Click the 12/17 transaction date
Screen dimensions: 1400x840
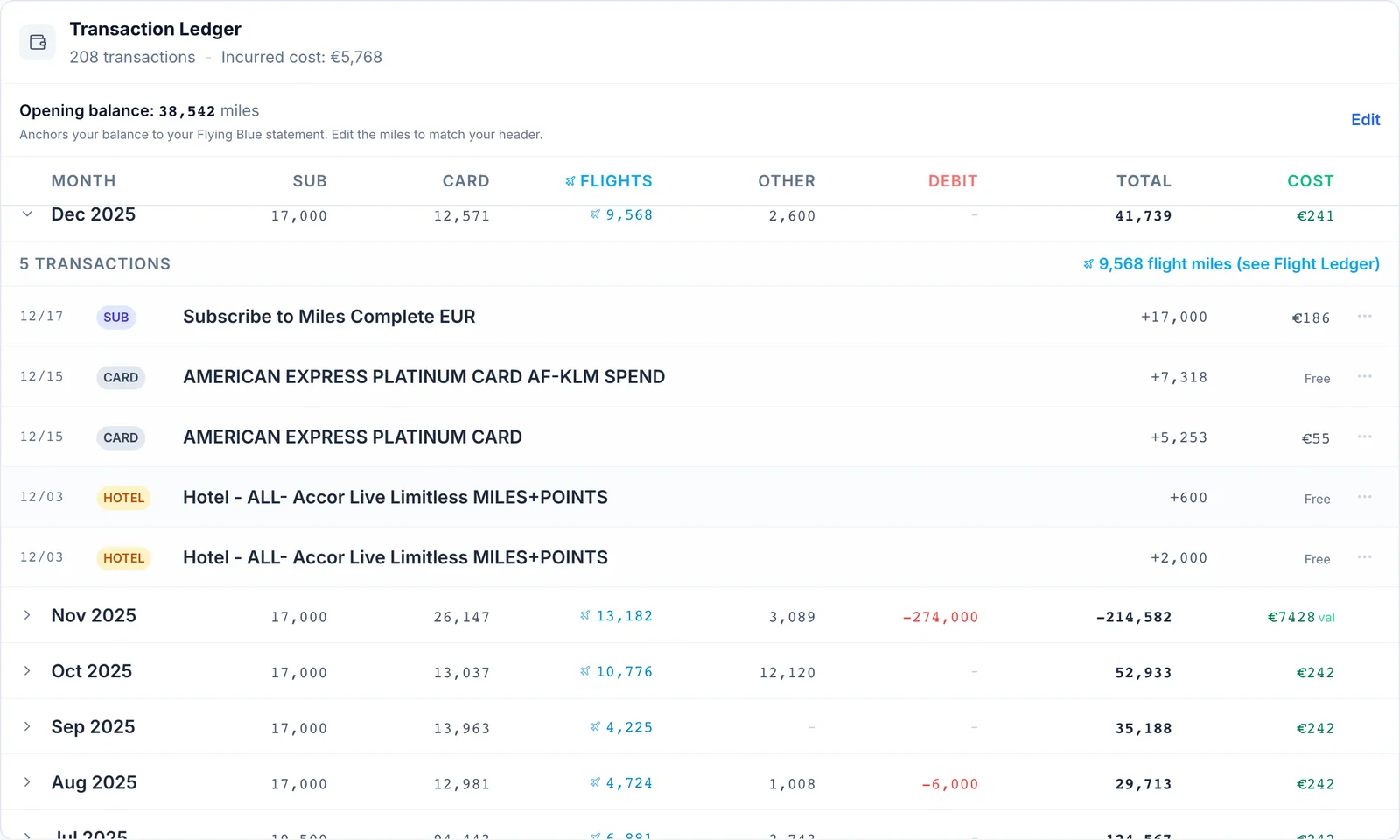42,316
